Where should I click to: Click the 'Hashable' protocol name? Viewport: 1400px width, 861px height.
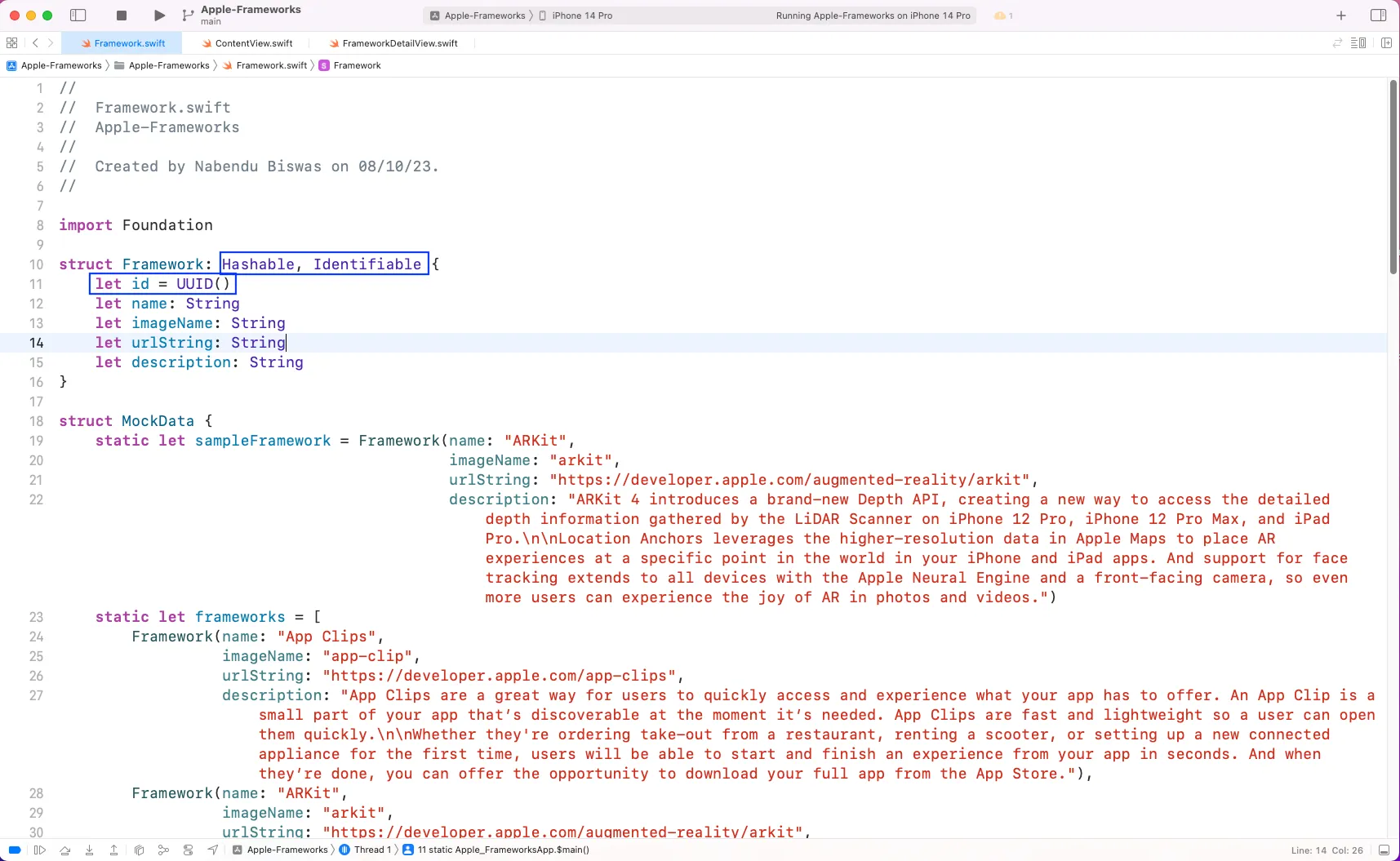coord(258,264)
